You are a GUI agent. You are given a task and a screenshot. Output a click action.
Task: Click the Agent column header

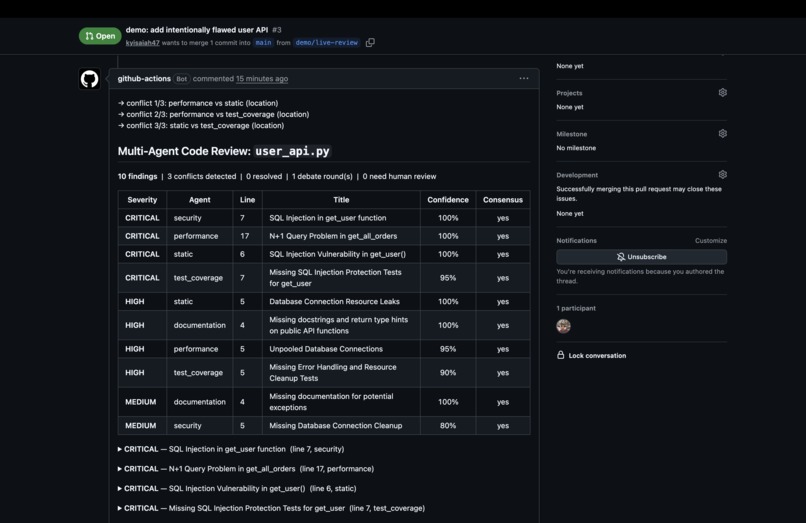point(199,200)
